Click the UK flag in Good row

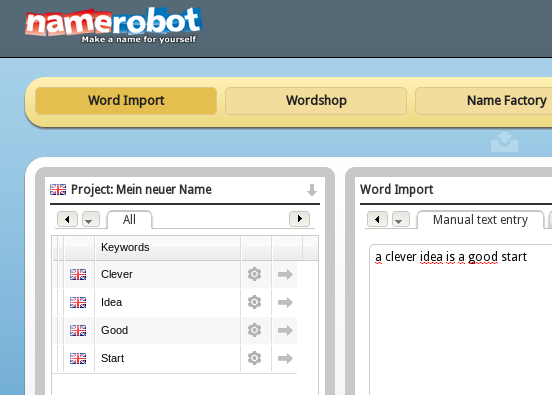click(x=78, y=330)
